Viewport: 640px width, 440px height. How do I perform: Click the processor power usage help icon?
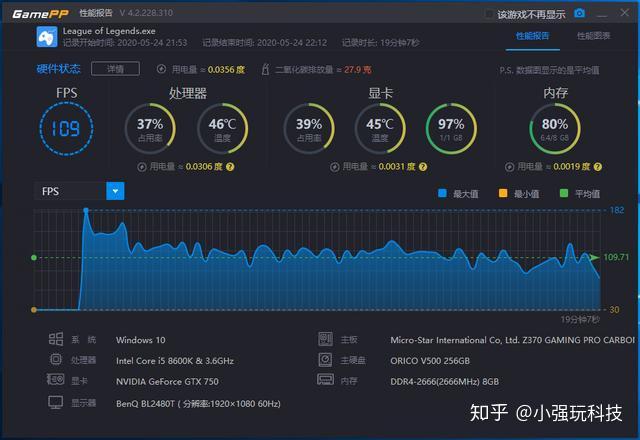(230, 167)
